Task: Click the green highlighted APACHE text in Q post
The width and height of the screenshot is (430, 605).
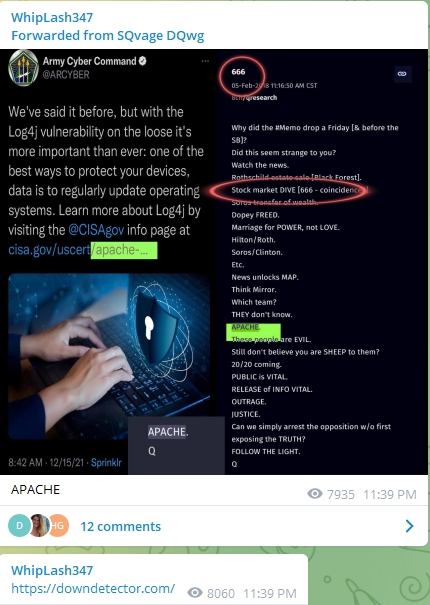Action: 245,327
